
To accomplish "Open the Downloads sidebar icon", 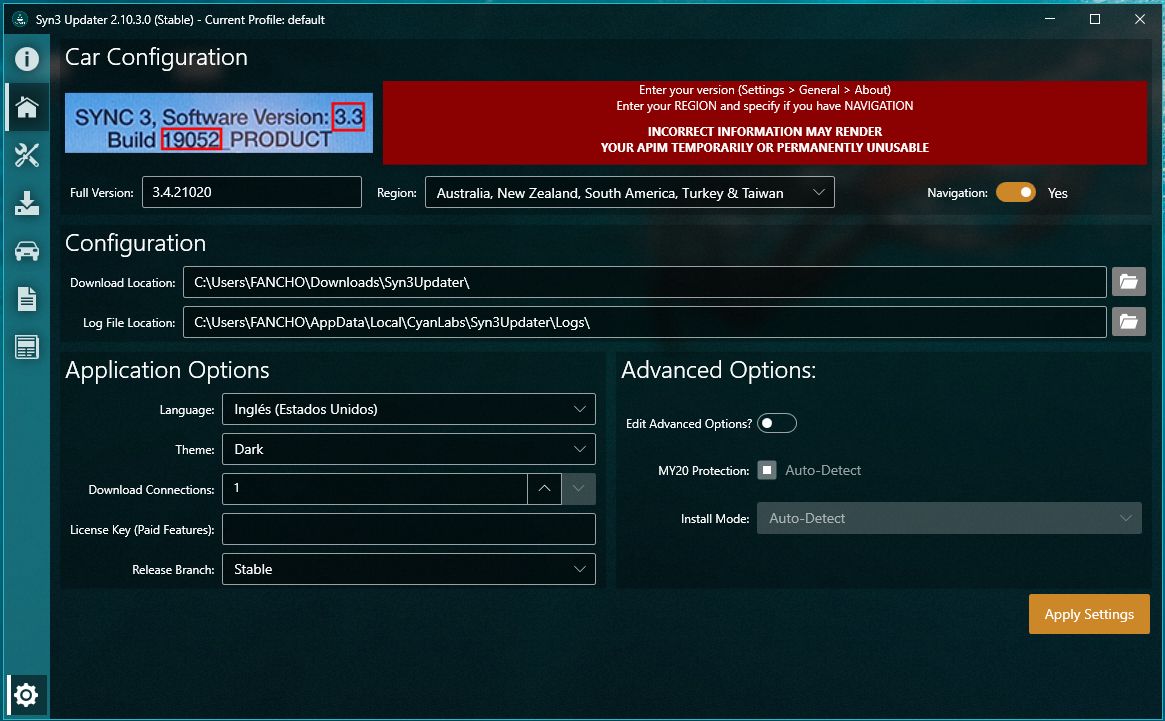I will tap(27, 203).
